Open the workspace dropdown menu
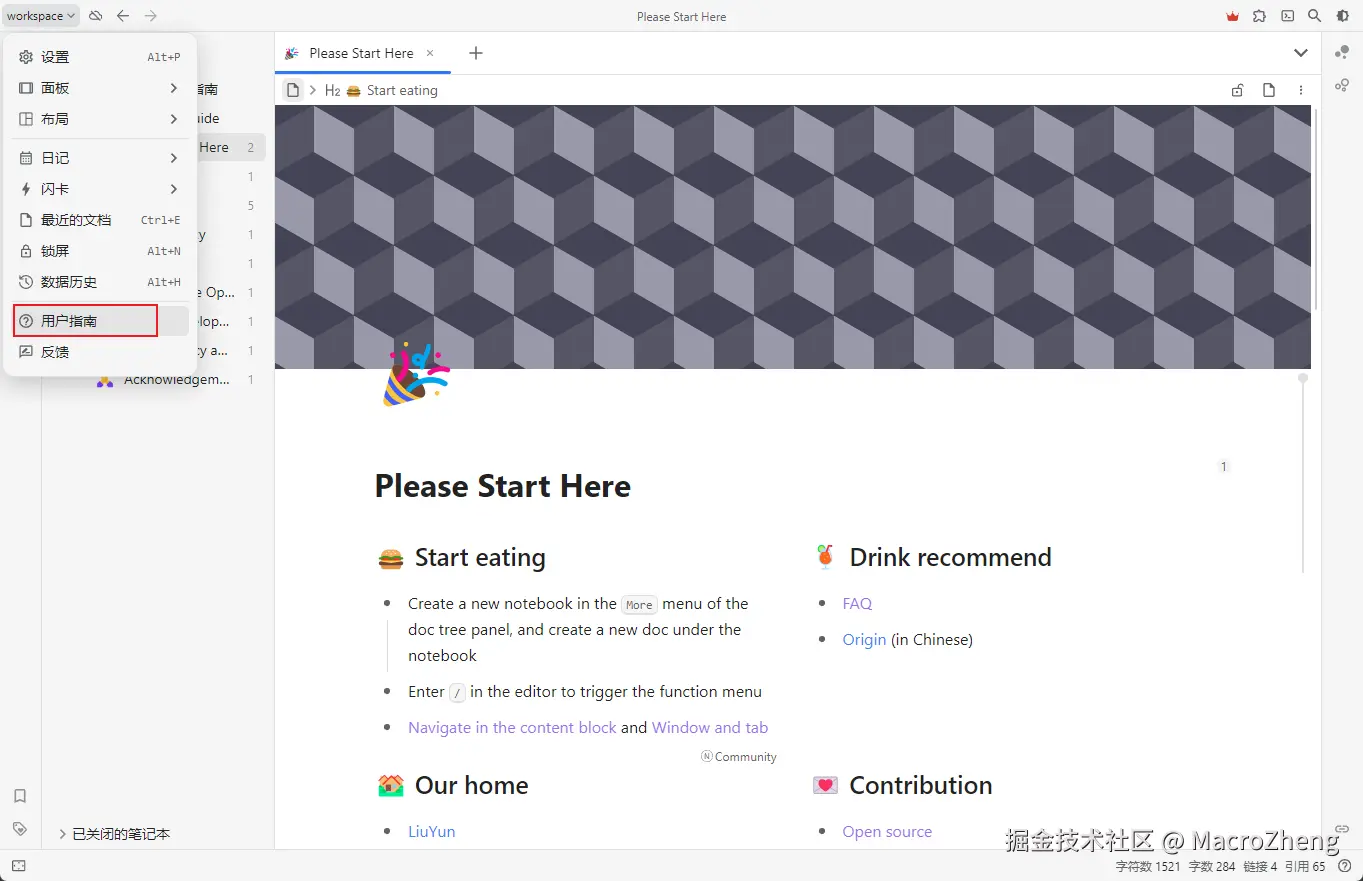 (41, 16)
